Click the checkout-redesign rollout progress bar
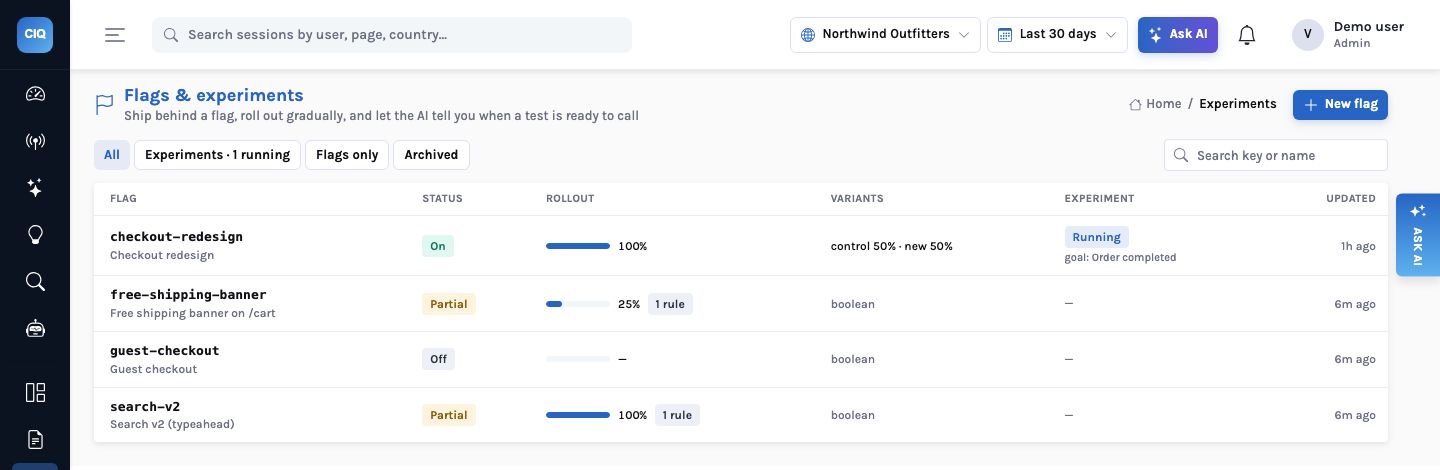The height and width of the screenshot is (470, 1440). [x=578, y=246]
